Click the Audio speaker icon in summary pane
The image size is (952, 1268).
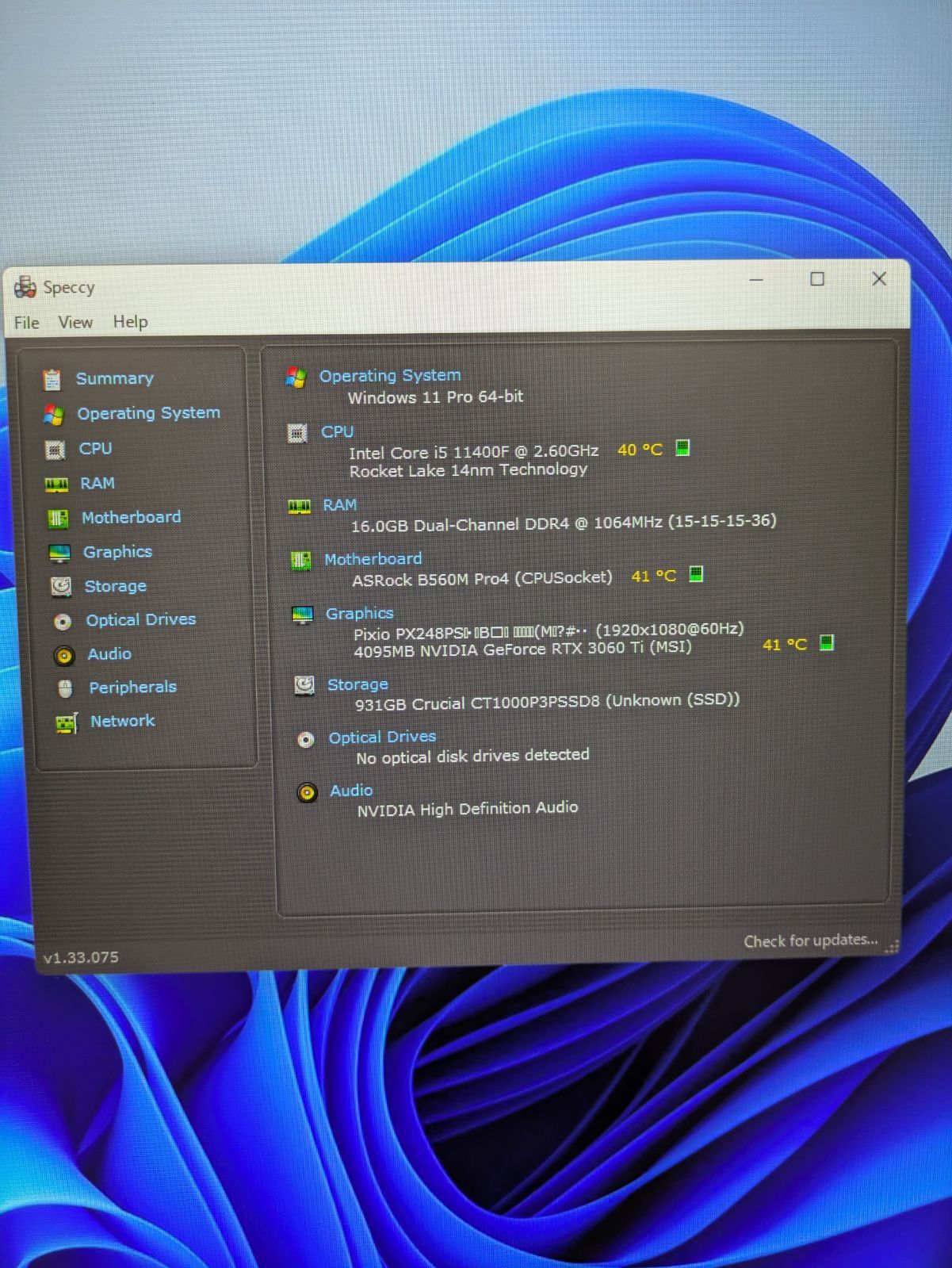pyautogui.click(x=308, y=792)
